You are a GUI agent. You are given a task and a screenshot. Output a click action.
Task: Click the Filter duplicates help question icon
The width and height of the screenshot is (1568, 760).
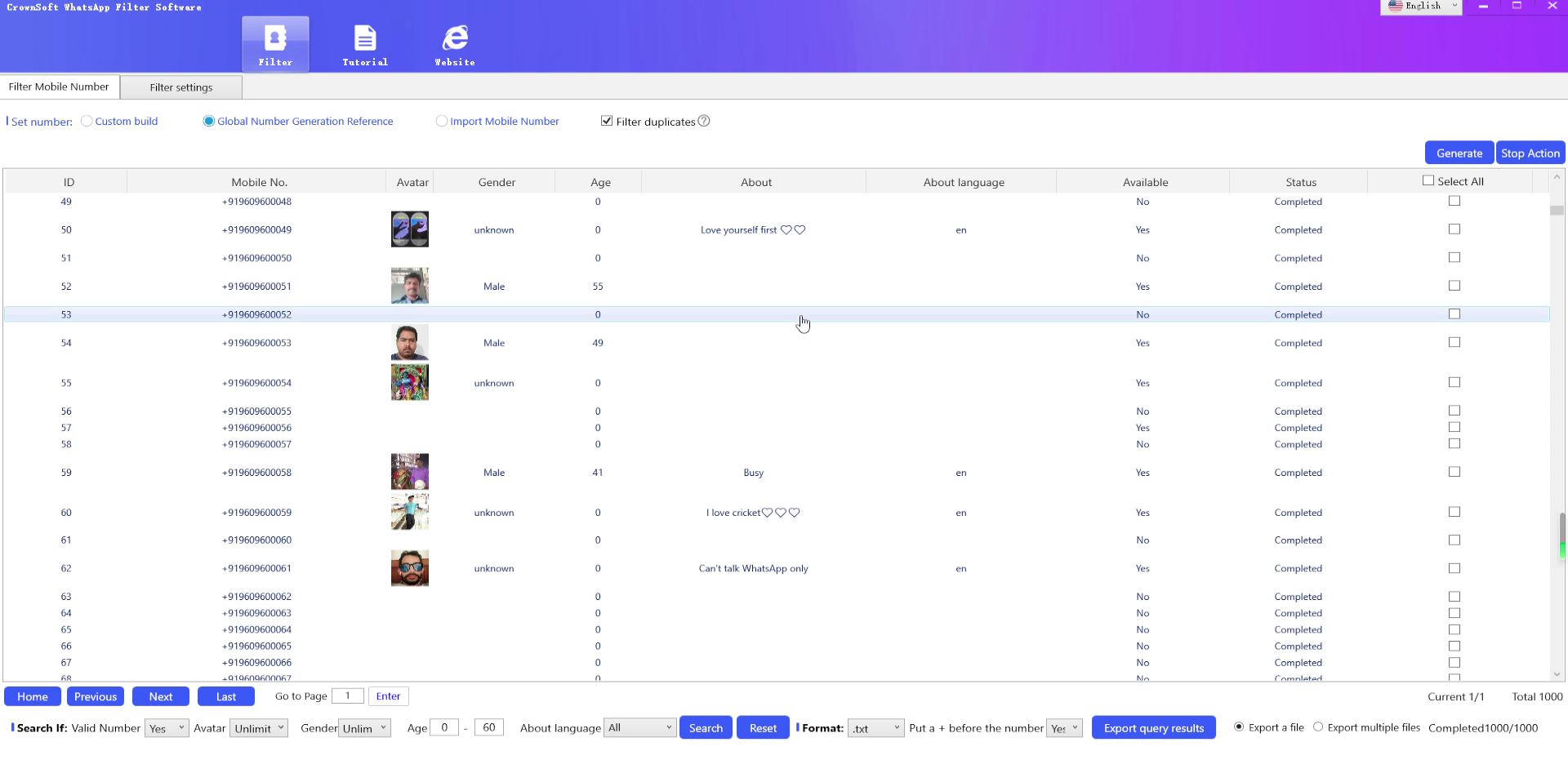tap(704, 121)
